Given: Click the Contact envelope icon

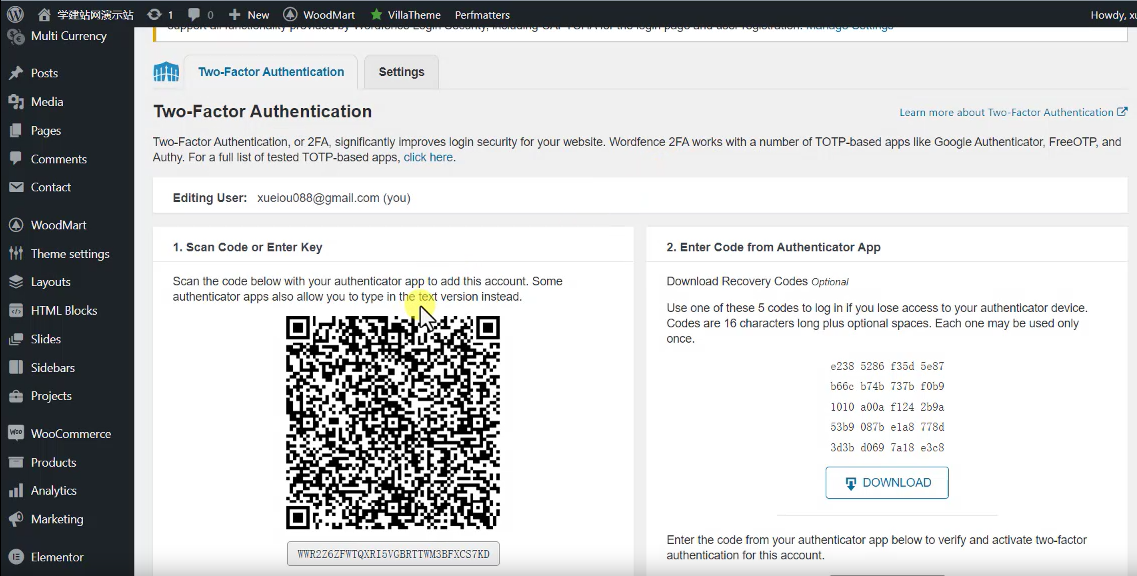Looking at the screenshot, I should point(15,187).
